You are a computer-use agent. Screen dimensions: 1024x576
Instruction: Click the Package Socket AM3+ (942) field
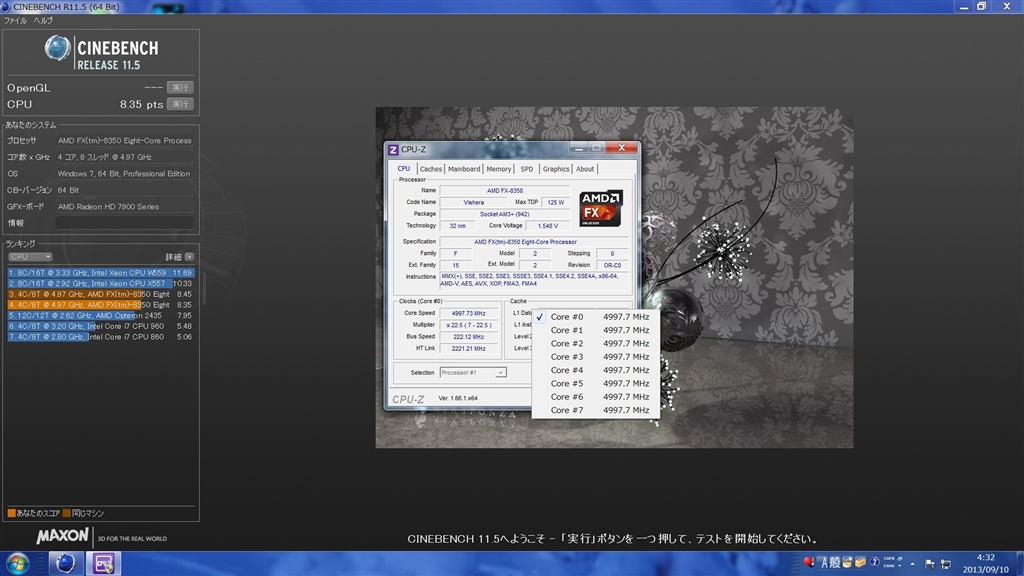(x=504, y=214)
